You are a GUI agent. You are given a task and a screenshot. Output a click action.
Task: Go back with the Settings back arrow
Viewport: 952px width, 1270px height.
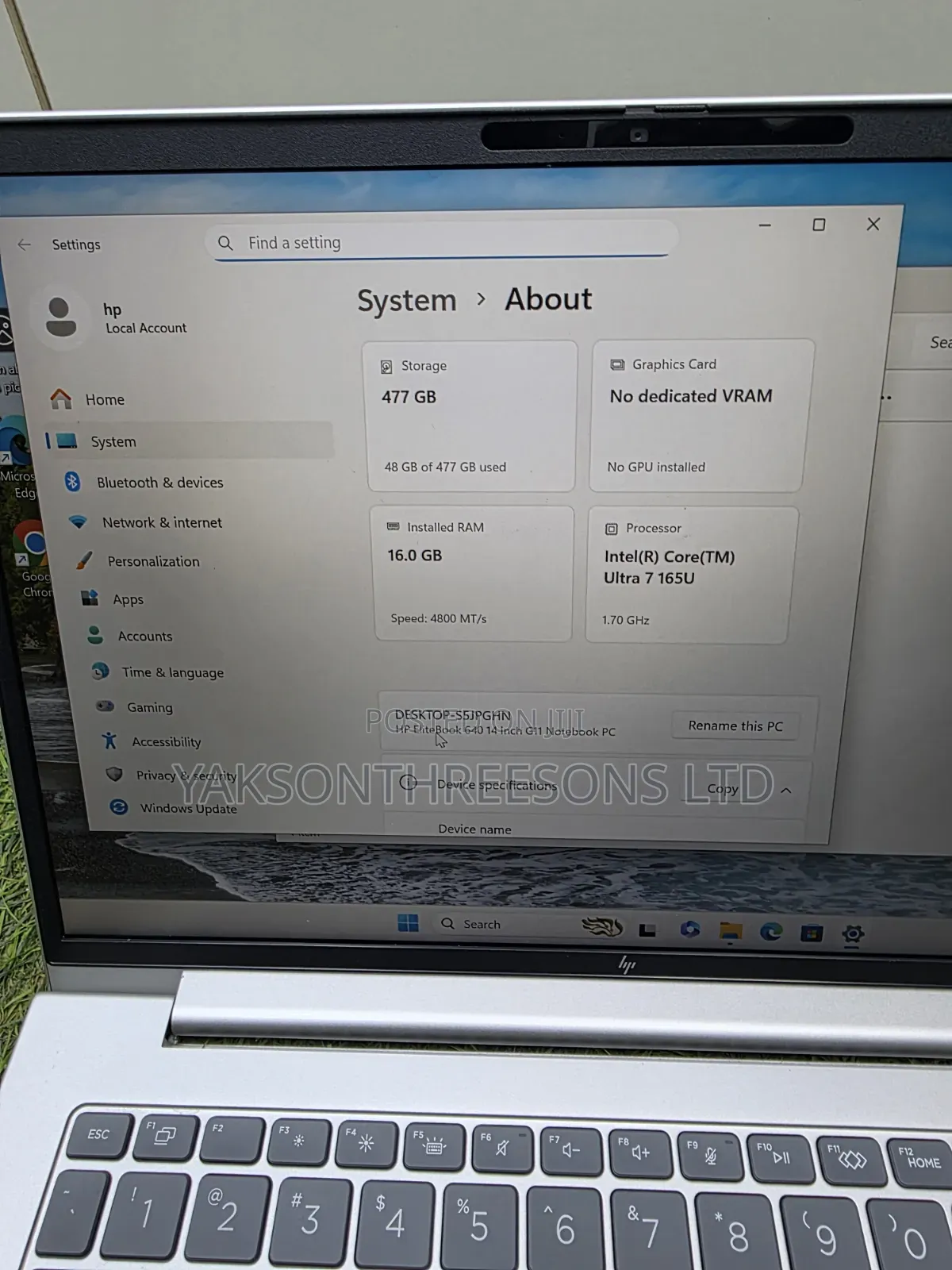[x=25, y=244]
